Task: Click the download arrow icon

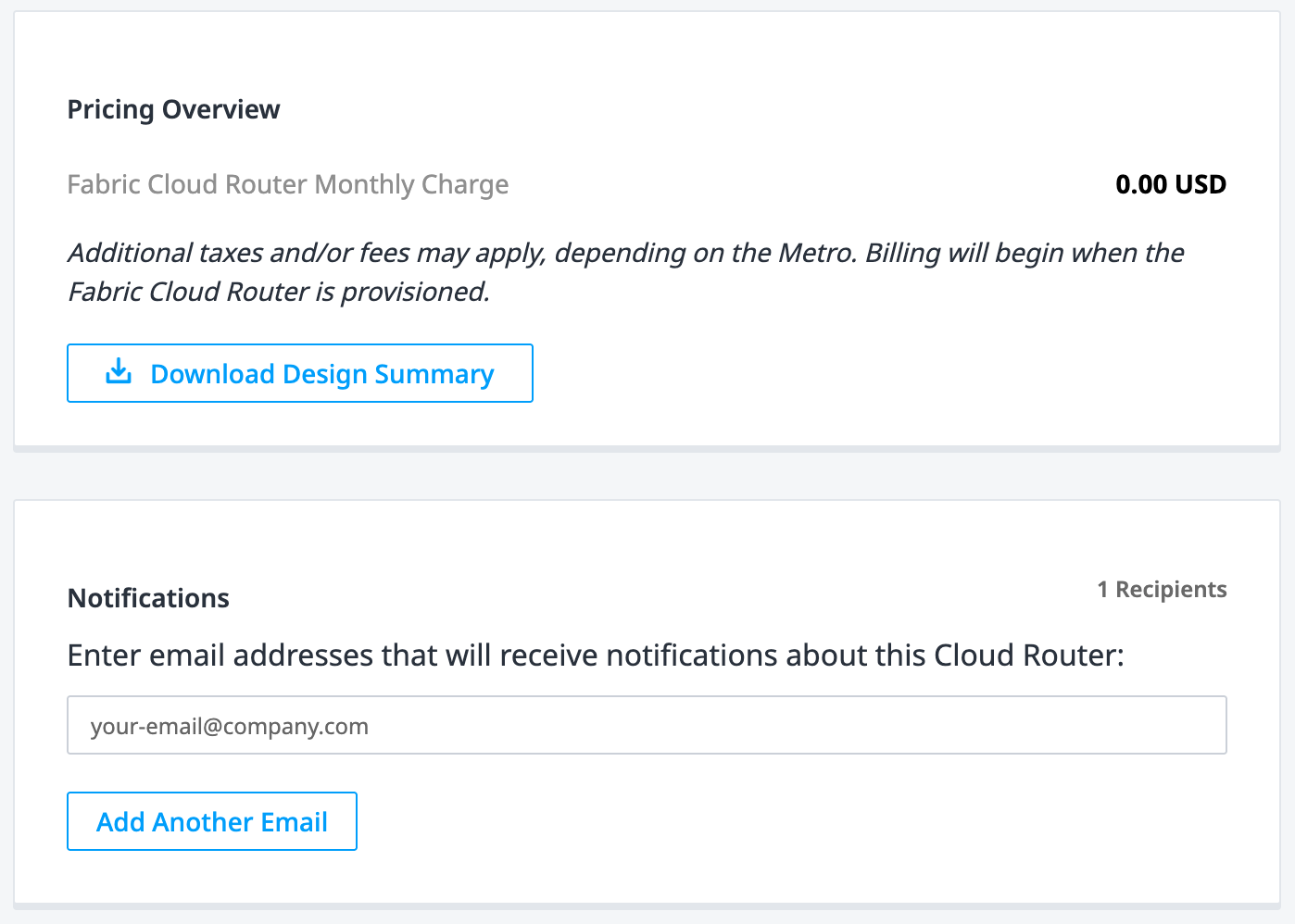Action: coord(119,372)
